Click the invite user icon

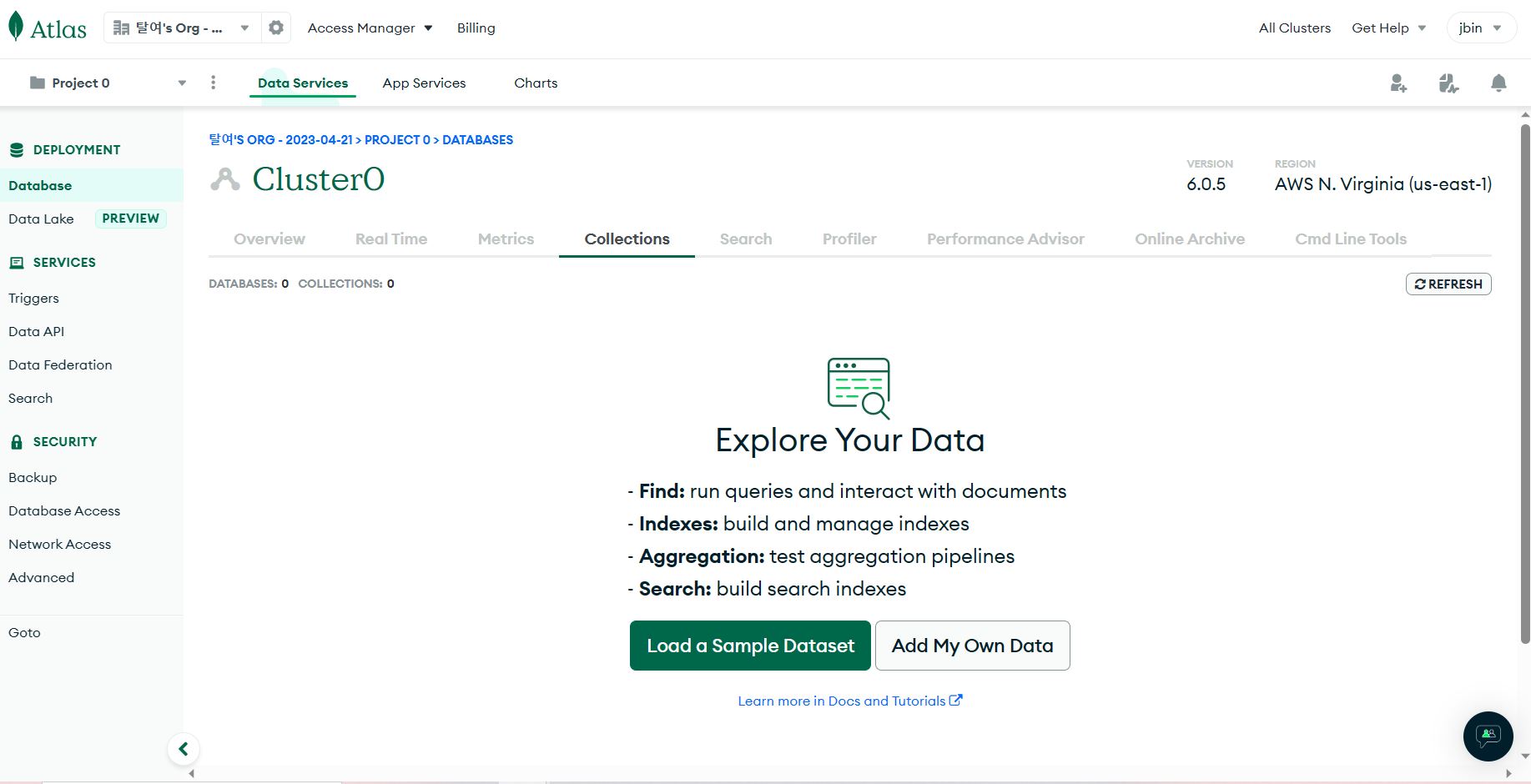click(1398, 83)
